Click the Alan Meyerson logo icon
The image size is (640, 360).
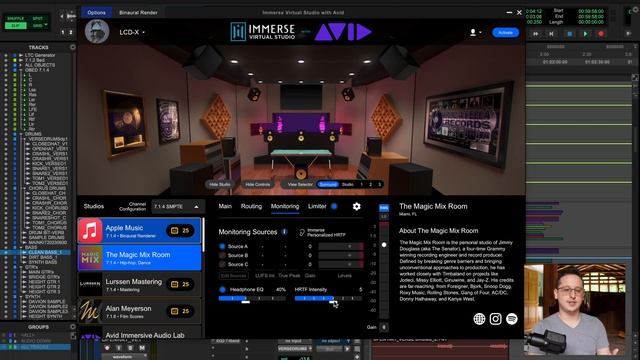coord(90,311)
